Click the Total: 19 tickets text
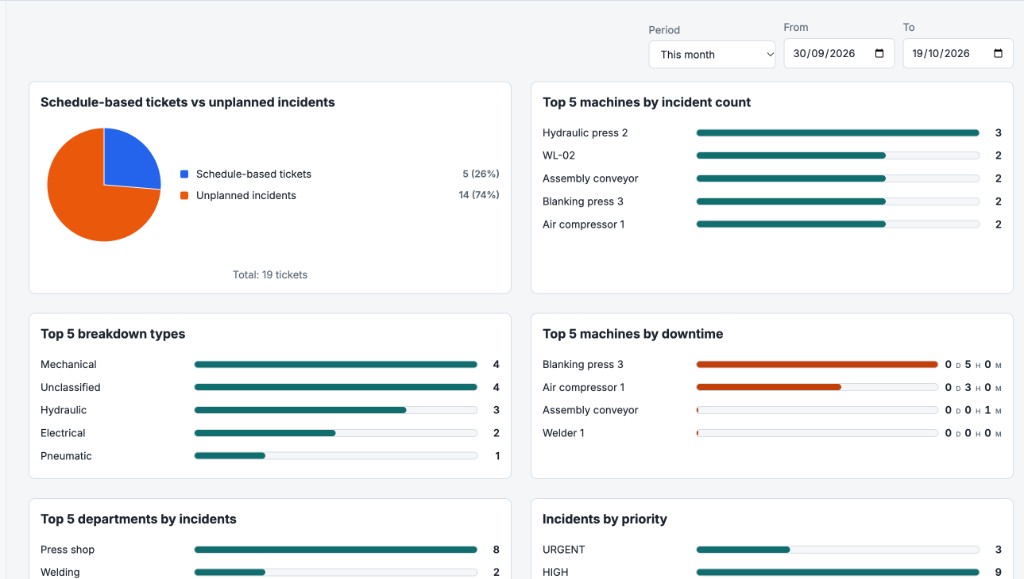This screenshot has width=1024, height=579. pyautogui.click(x=270, y=275)
